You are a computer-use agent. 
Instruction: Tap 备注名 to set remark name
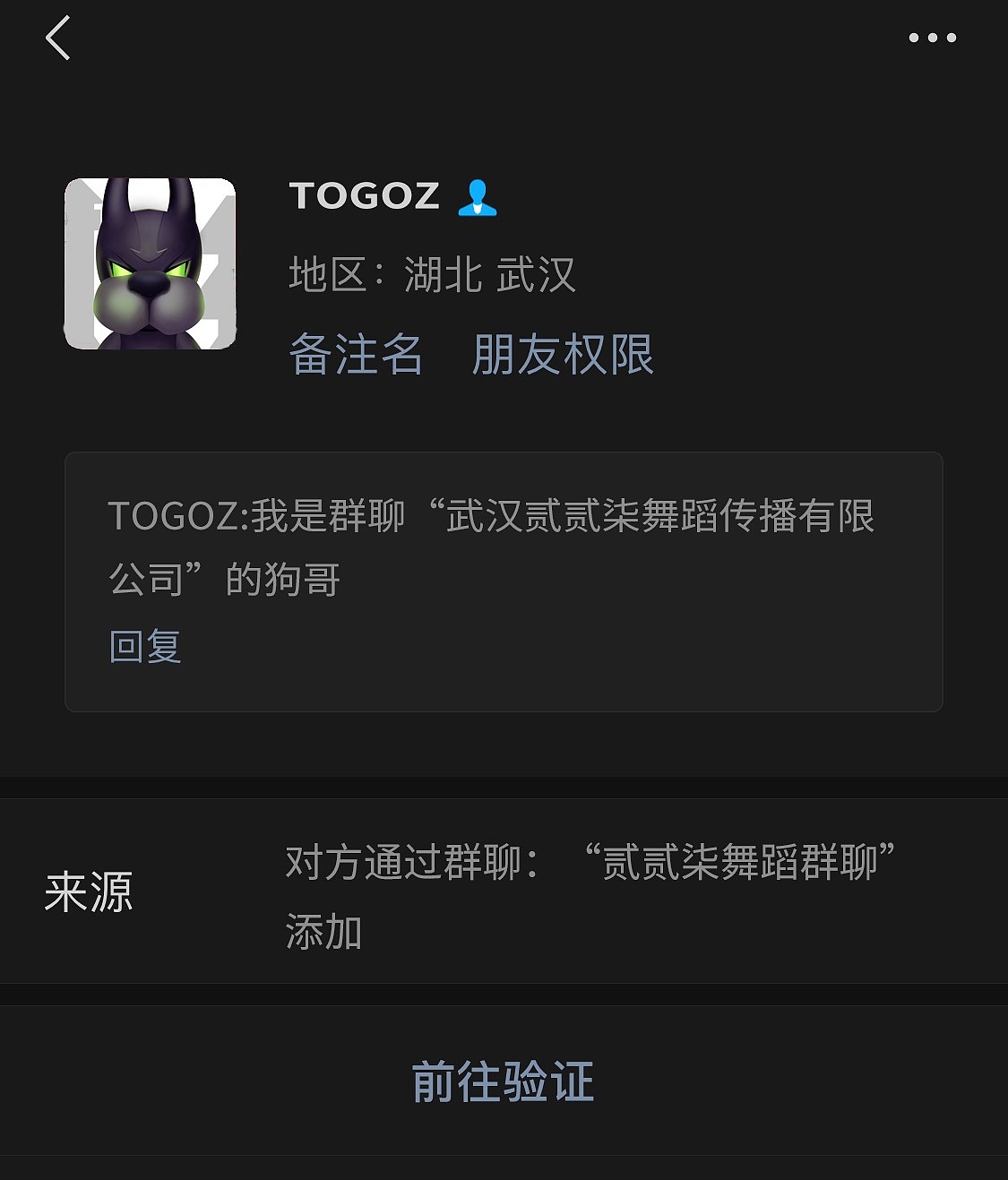pyautogui.click(x=356, y=354)
